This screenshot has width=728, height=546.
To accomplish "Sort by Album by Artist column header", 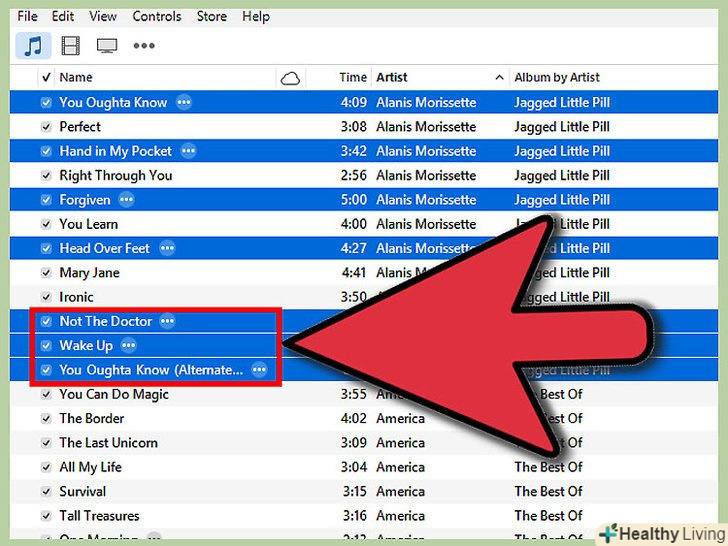I will [557, 77].
